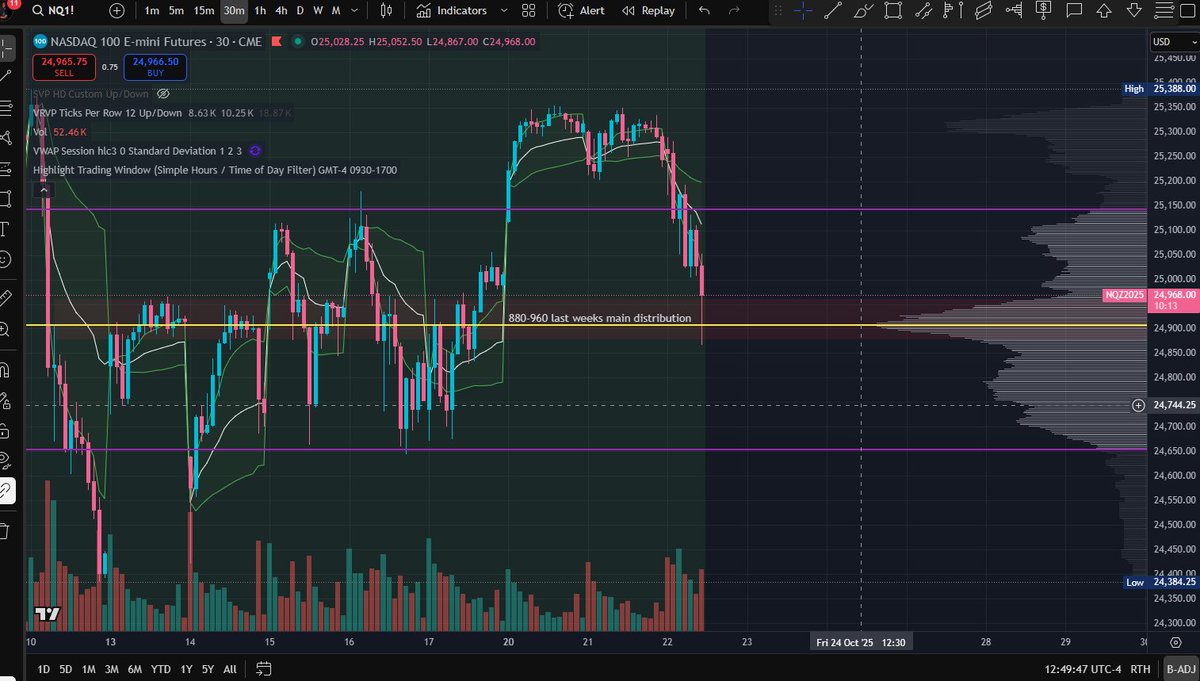This screenshot has width=1200, height=681.
Task: Toggle the B-ADJ back-adjustment setting
Action: click(1181, 669)
